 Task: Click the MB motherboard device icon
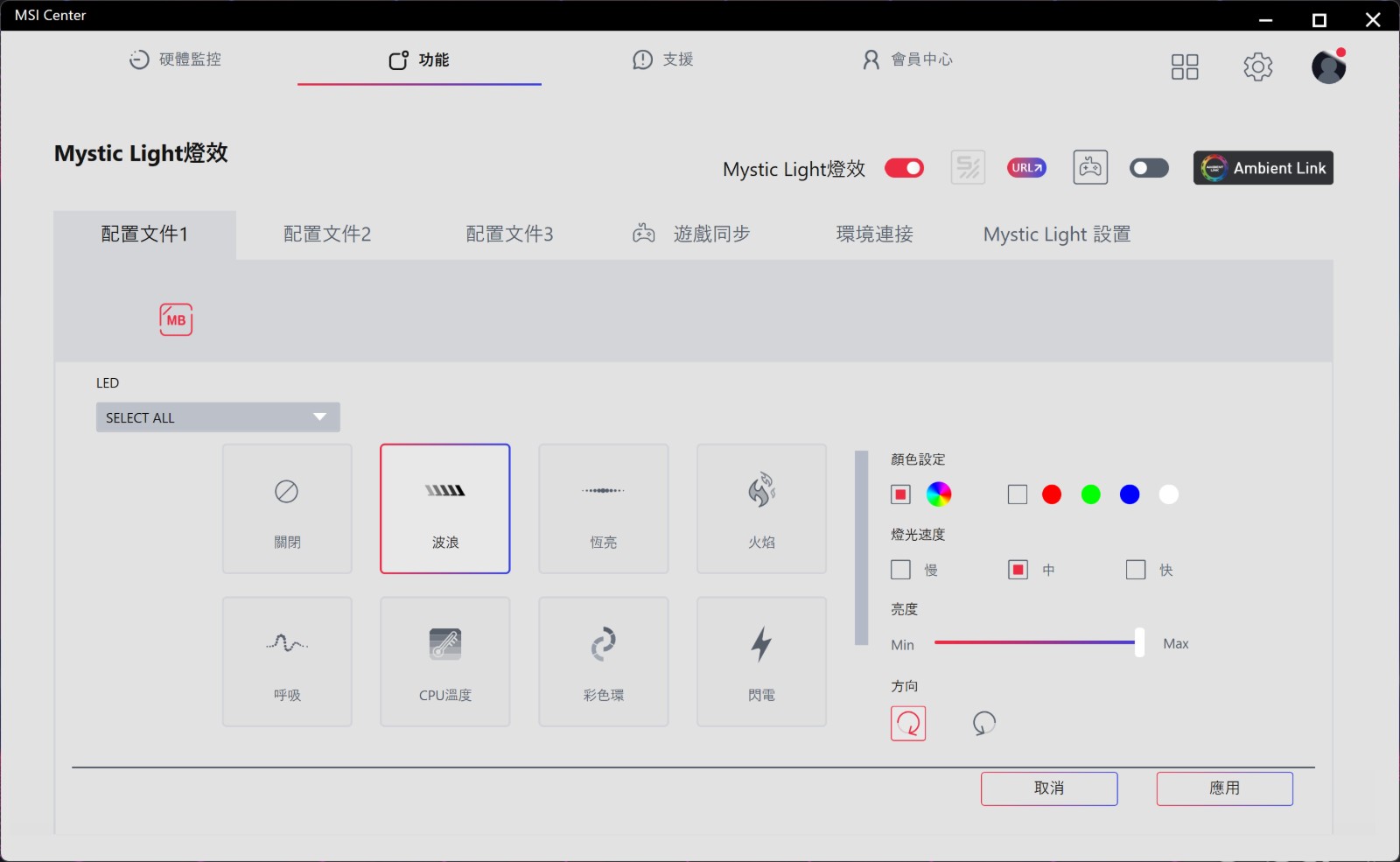pos(176,319)
